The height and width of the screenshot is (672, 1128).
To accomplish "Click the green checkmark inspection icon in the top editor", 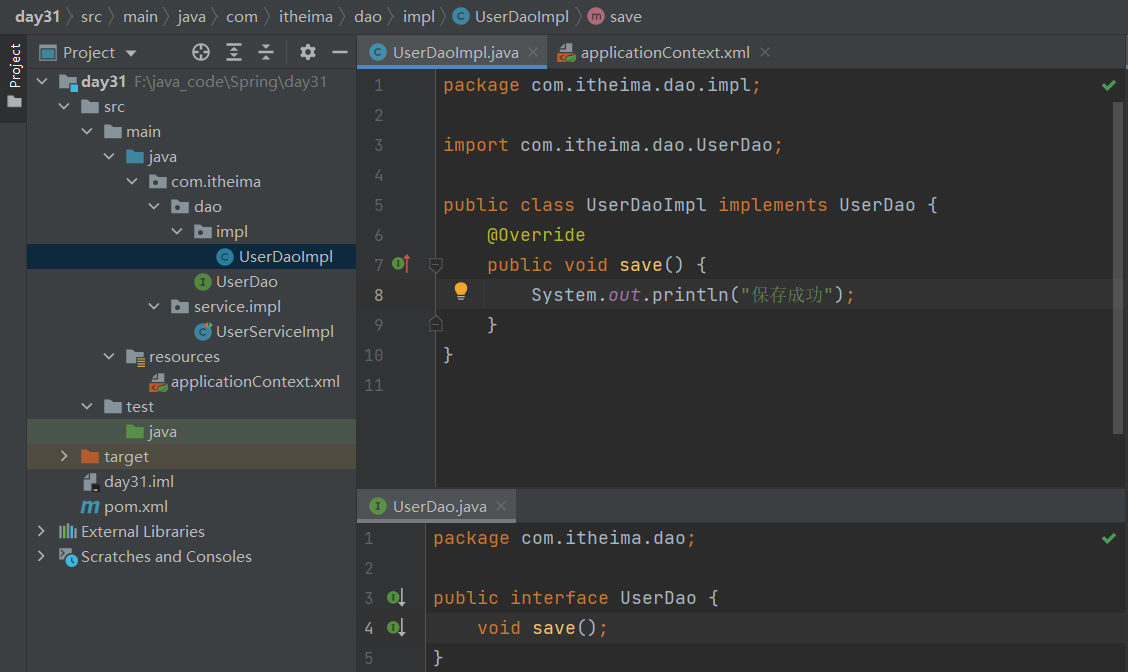I will click(1108, 86).
